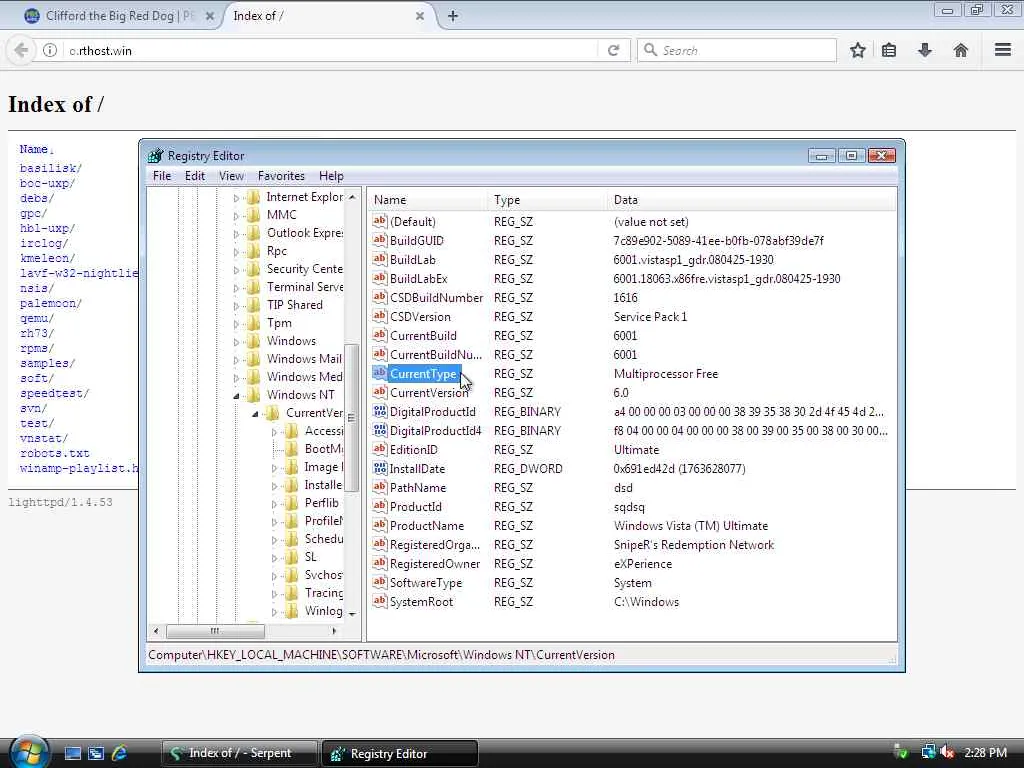The image size is (1024, 768).
Task: Open the robots.txt file link
Action: (x=54, y=453)
